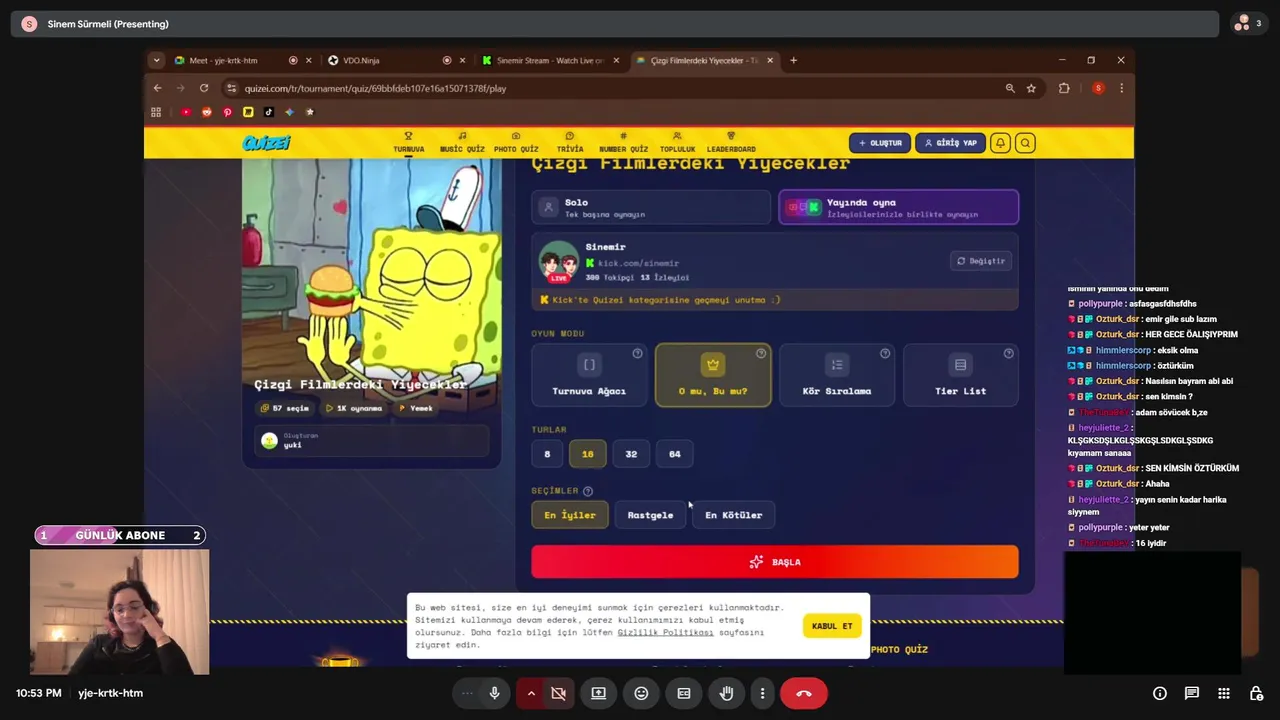Open meeting details info icon
The image size is (1280, 720).
[1160, 693]
